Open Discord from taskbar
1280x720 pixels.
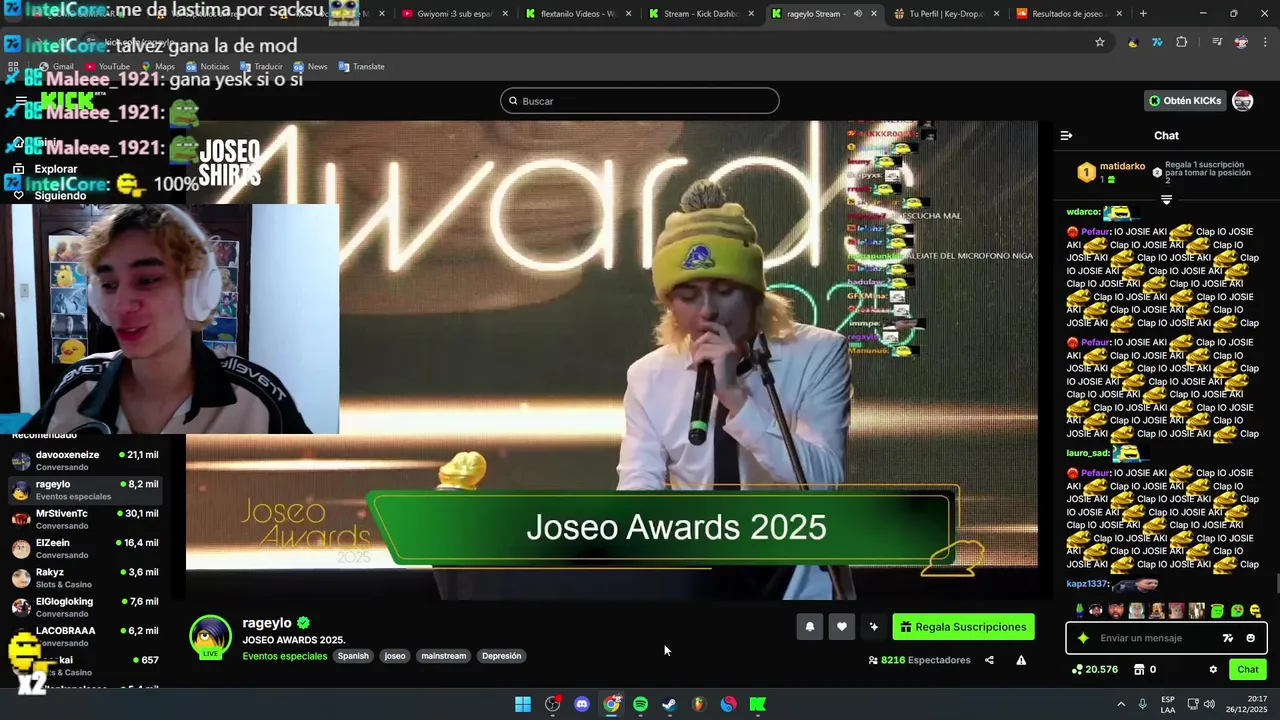click(x=582, y=704)
